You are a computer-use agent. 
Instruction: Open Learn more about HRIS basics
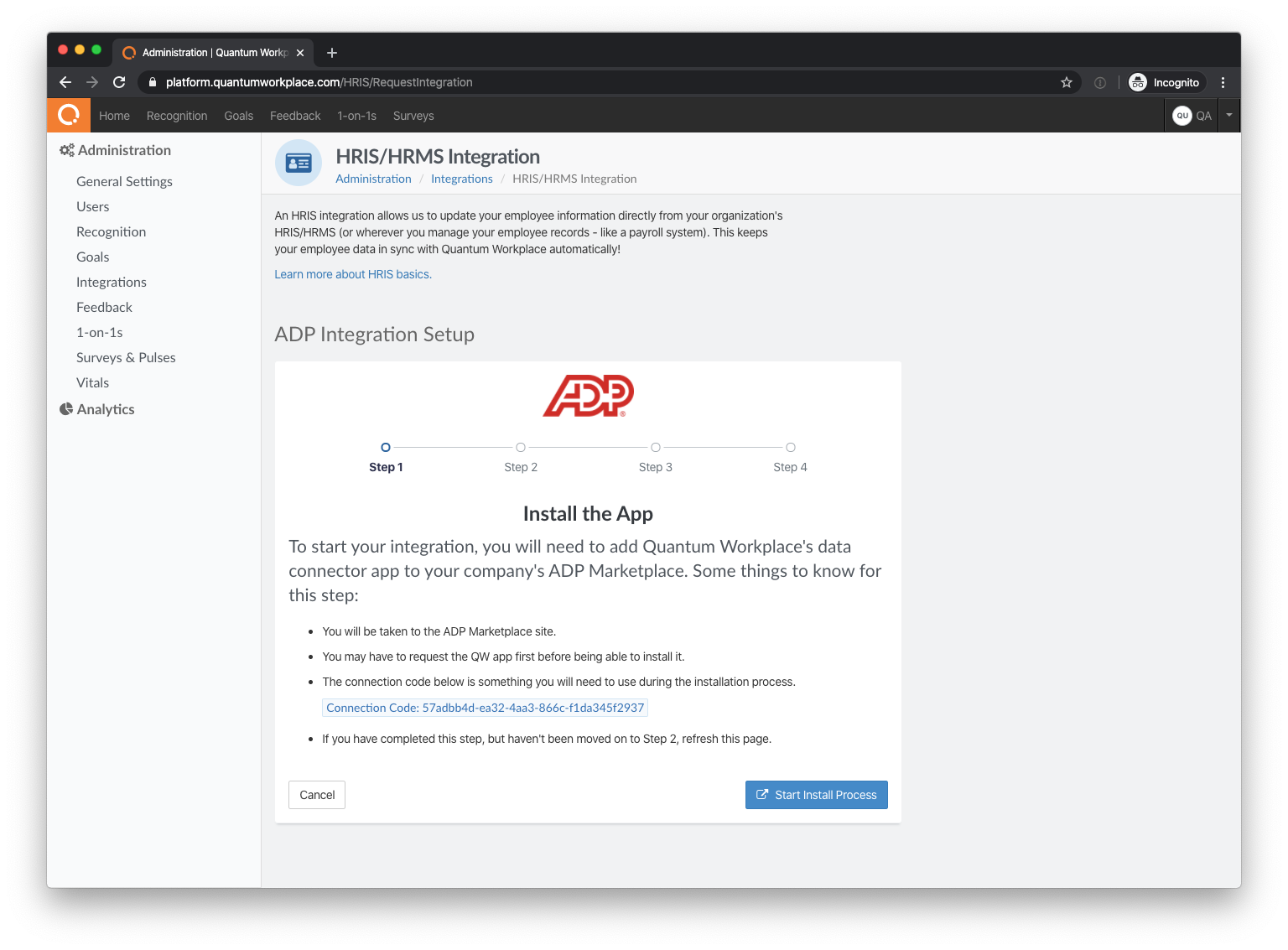point(352,274)
